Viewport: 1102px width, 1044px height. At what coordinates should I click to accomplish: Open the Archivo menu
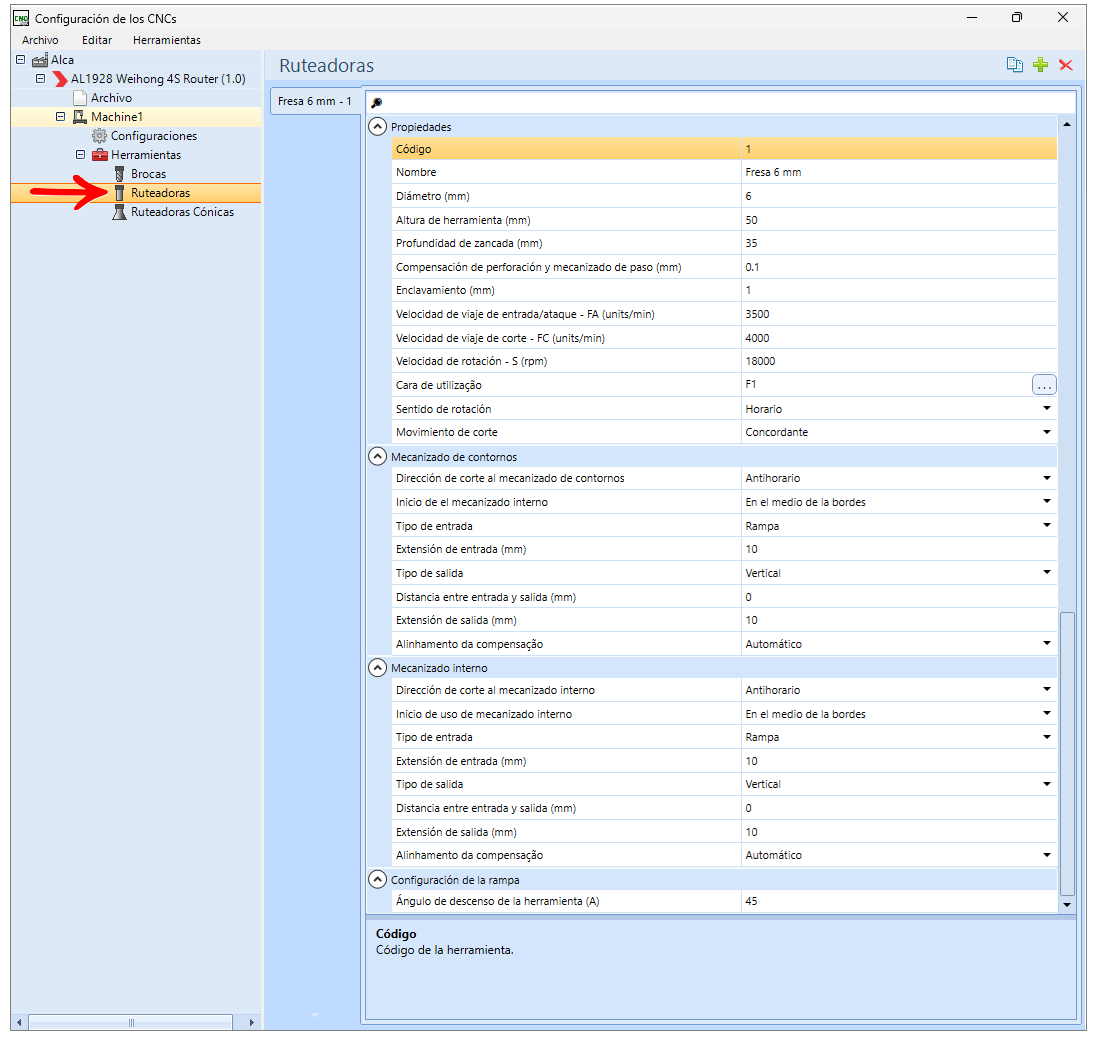point(40,40)
